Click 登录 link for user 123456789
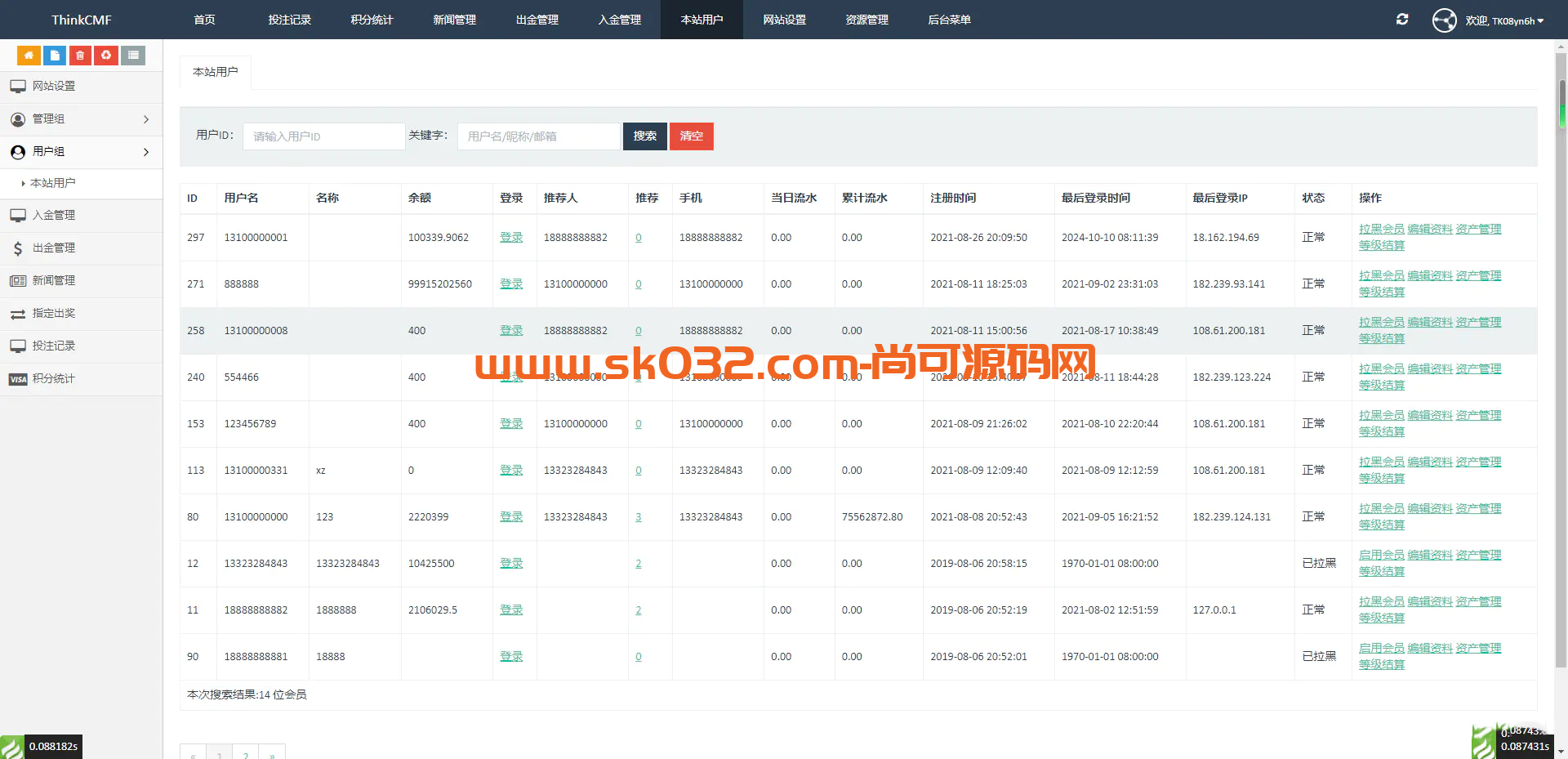This screenshot has width=1568, height=759. (x=511, y=424)
